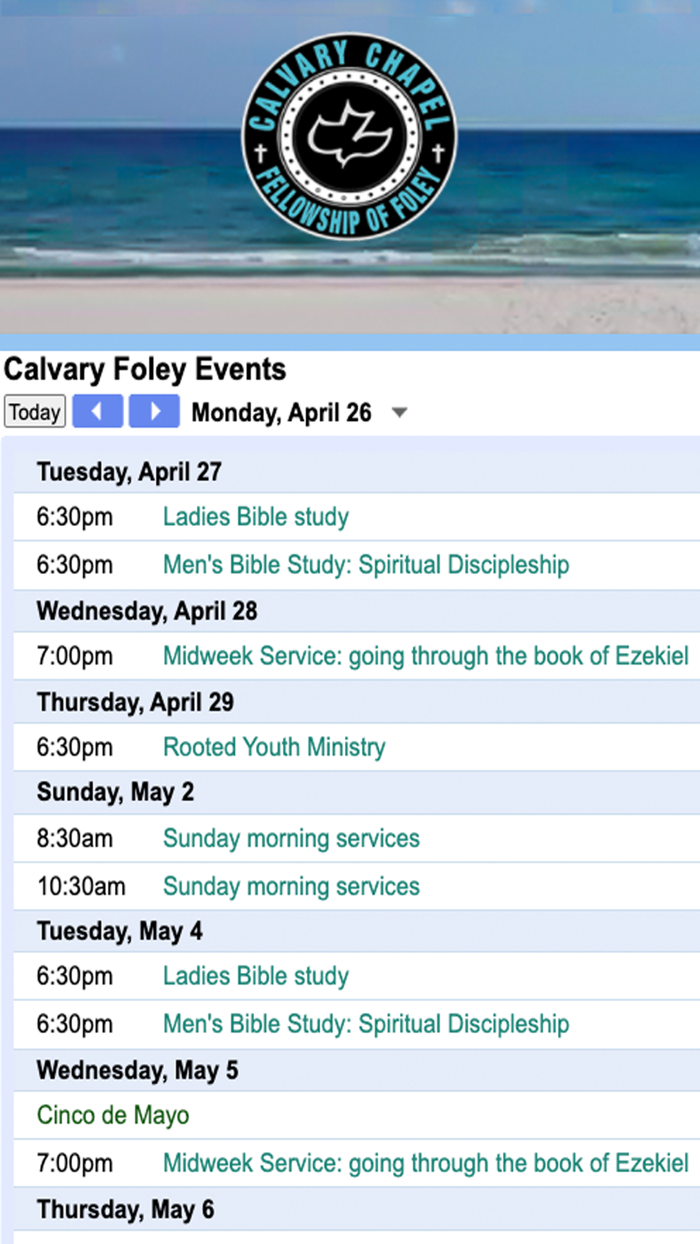Select the 8:30am Sunday morning services event
The width and height of the screenshot is (700, 1244).
coord(291,838)
